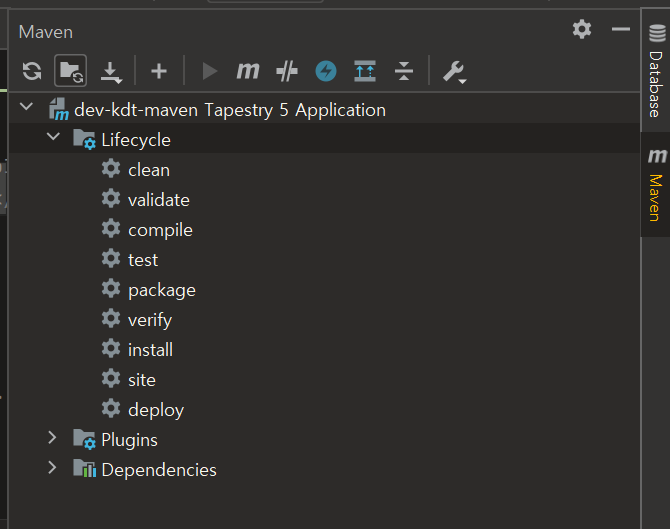Collapse the Lifecycle node
670x529 pixels.
click(x=53, y=136)
